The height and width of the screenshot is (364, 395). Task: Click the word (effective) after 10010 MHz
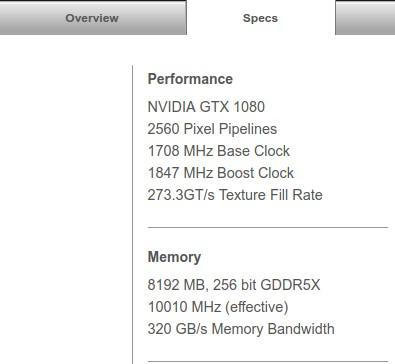point(257,307)
